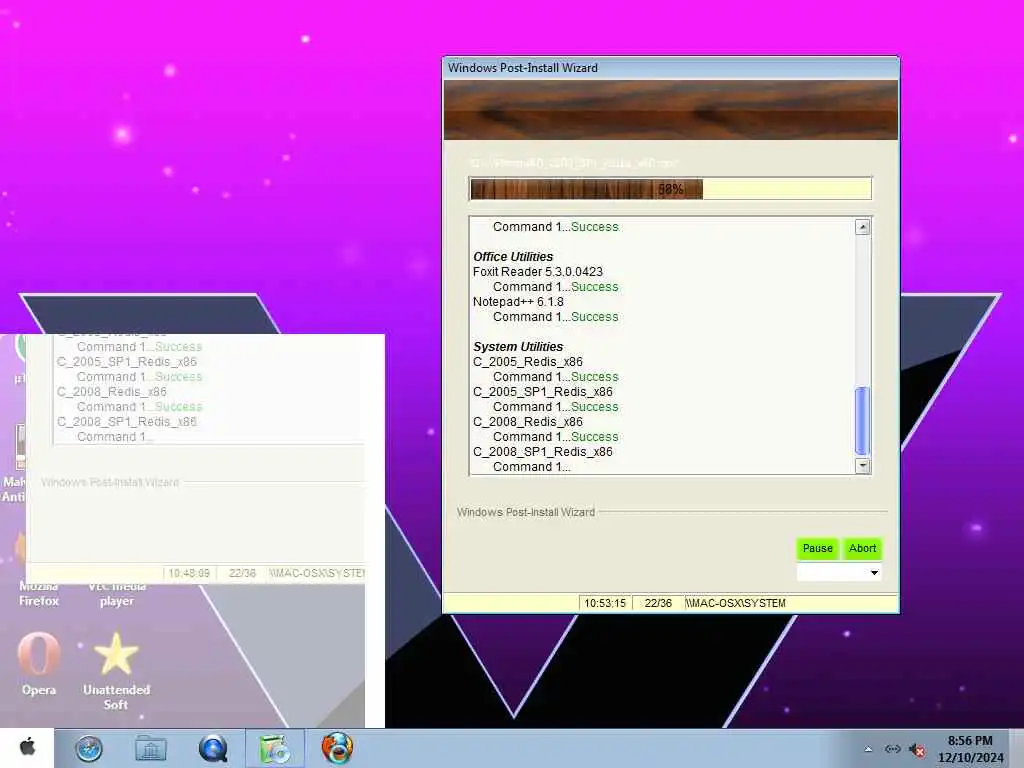Click the muted volume tray icon
Viewport: 1024px width, 768px height.
coord(917,750)
